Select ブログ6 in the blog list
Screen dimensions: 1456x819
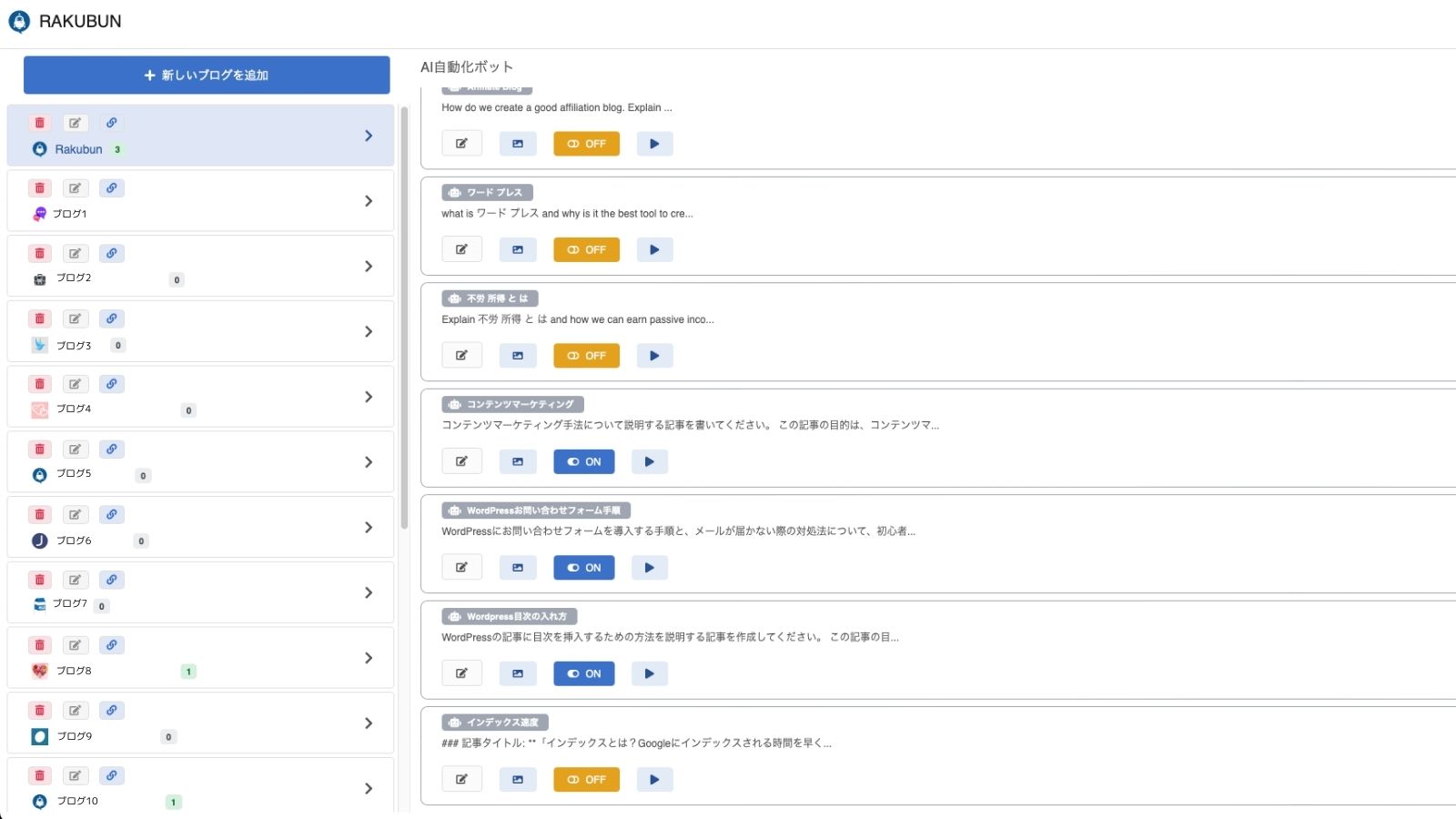click(75, 541)
